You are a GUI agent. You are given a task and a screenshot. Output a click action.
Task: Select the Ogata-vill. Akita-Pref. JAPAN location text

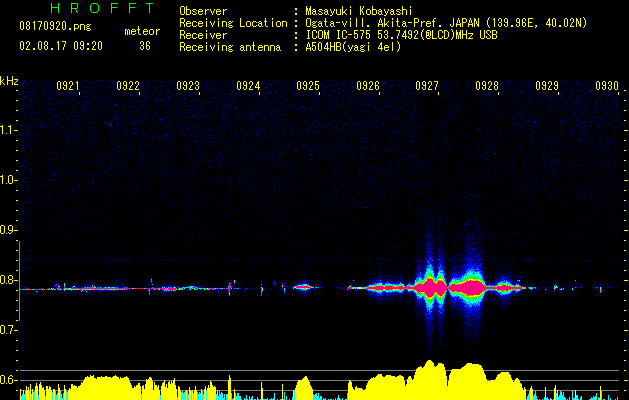tap(446, 23)
